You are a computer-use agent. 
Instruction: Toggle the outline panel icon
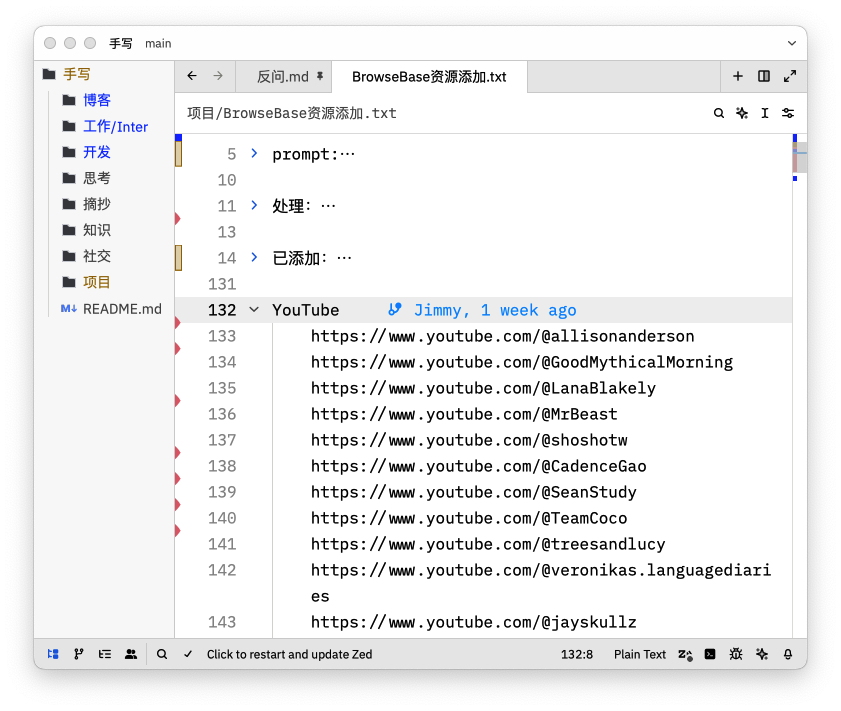click(105, 654)
